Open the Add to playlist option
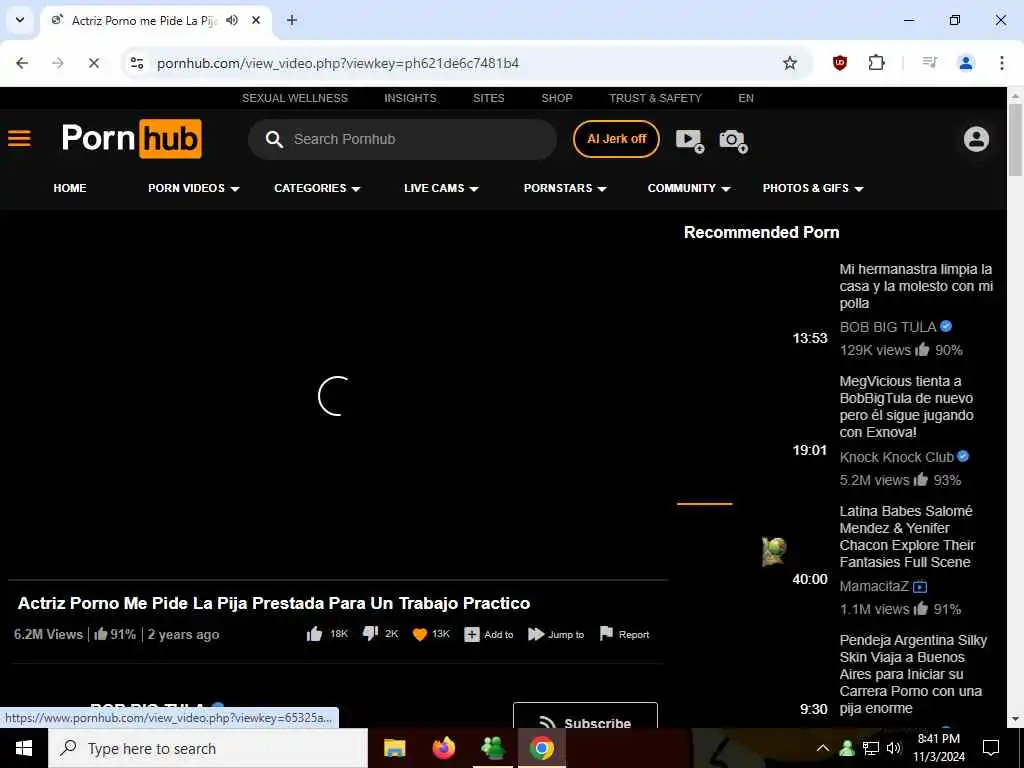 [x=488, y=634]
